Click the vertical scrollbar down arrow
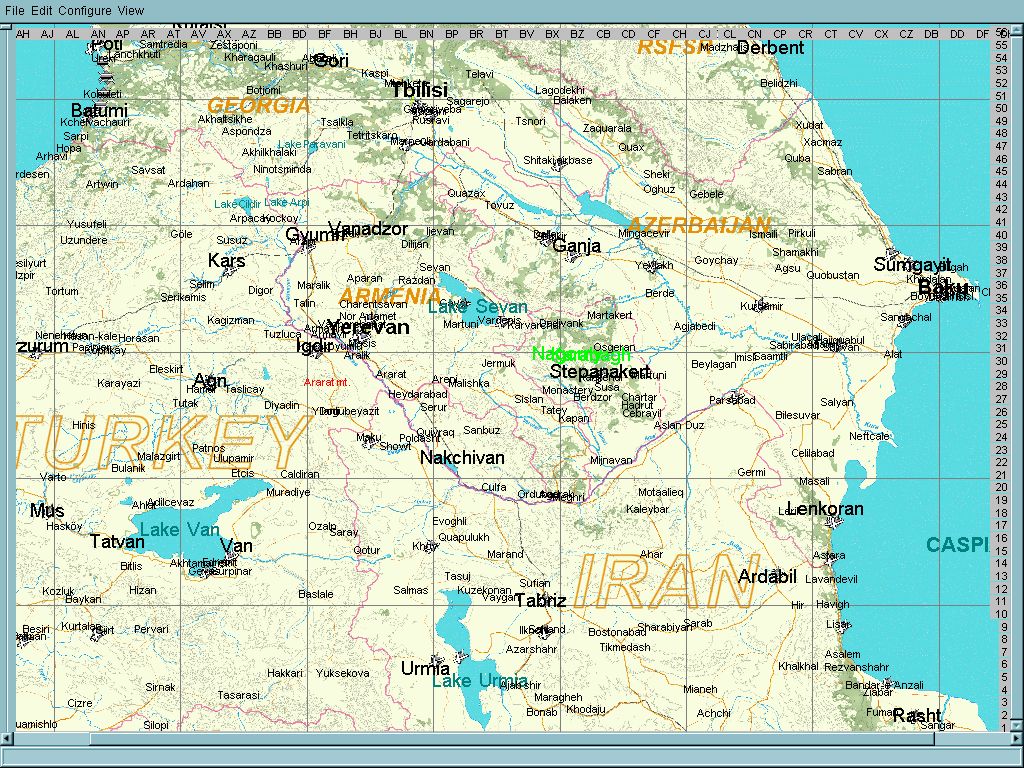This screenshot has height=768, width=1024. (1017, 726)
